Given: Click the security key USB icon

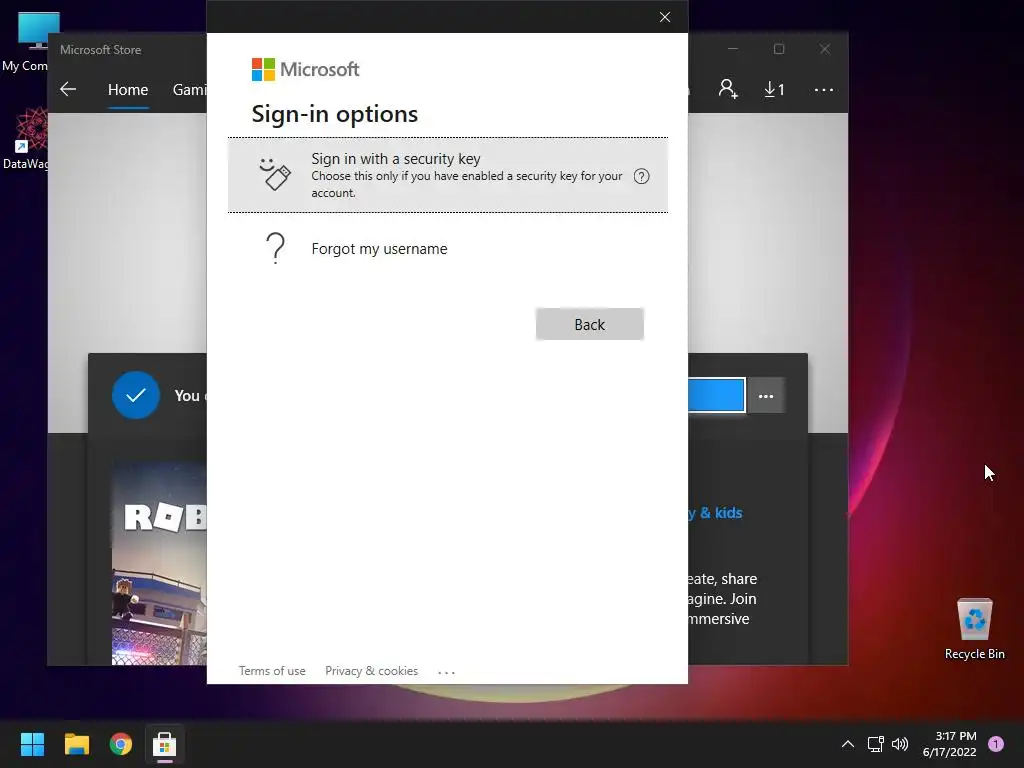Looking at the screenshot, I should [x=275, y=174].
